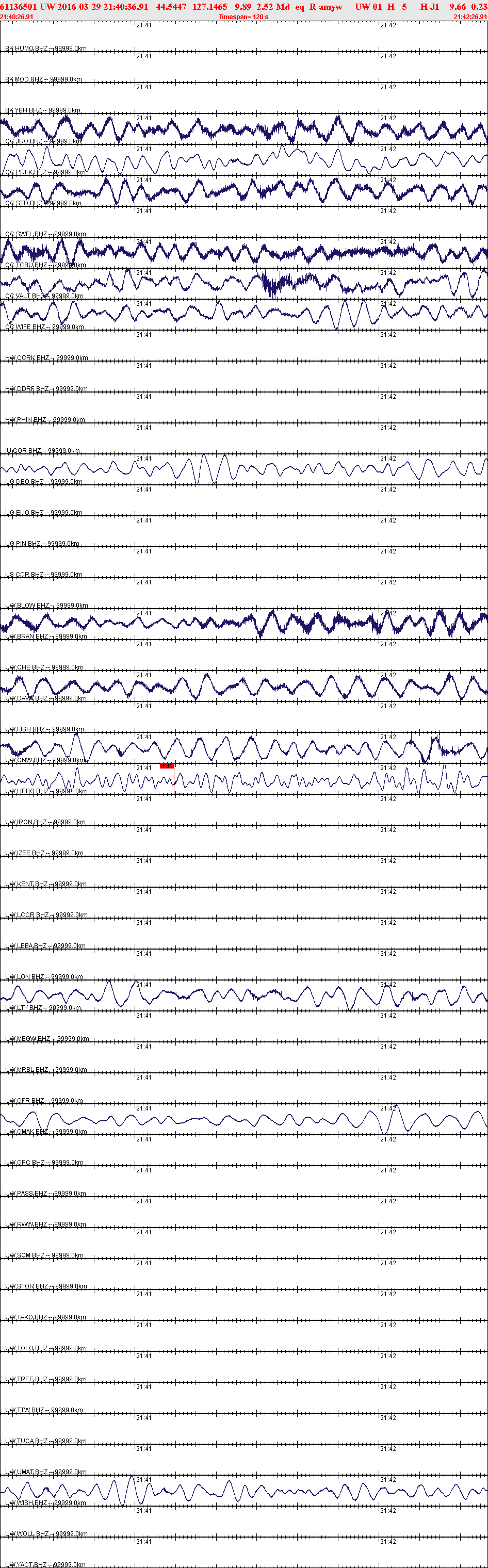
Task: Select the UW.KENT BHZ channel label
Action: coord(45,885)
